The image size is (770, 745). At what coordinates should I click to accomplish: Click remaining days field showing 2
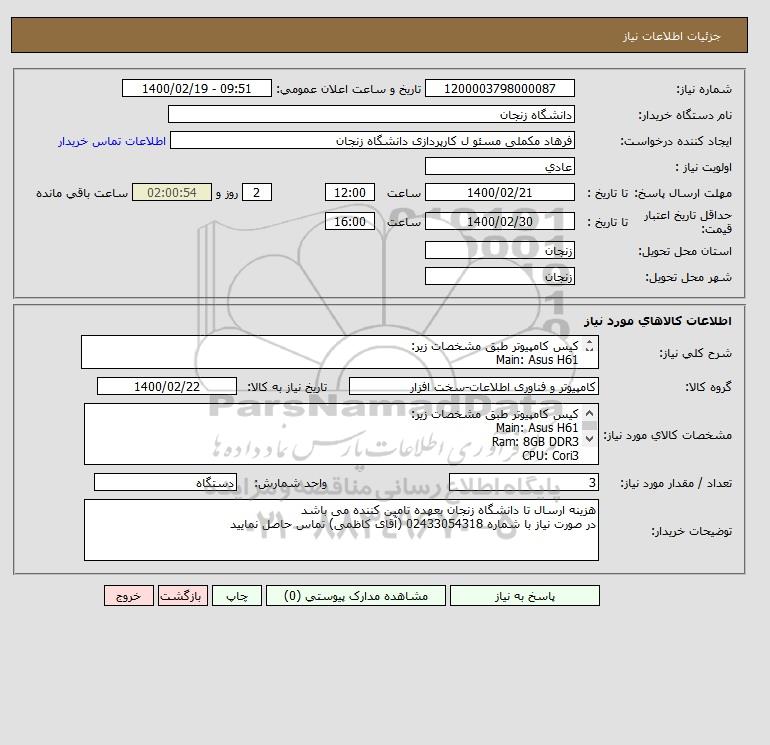[257, 193]
